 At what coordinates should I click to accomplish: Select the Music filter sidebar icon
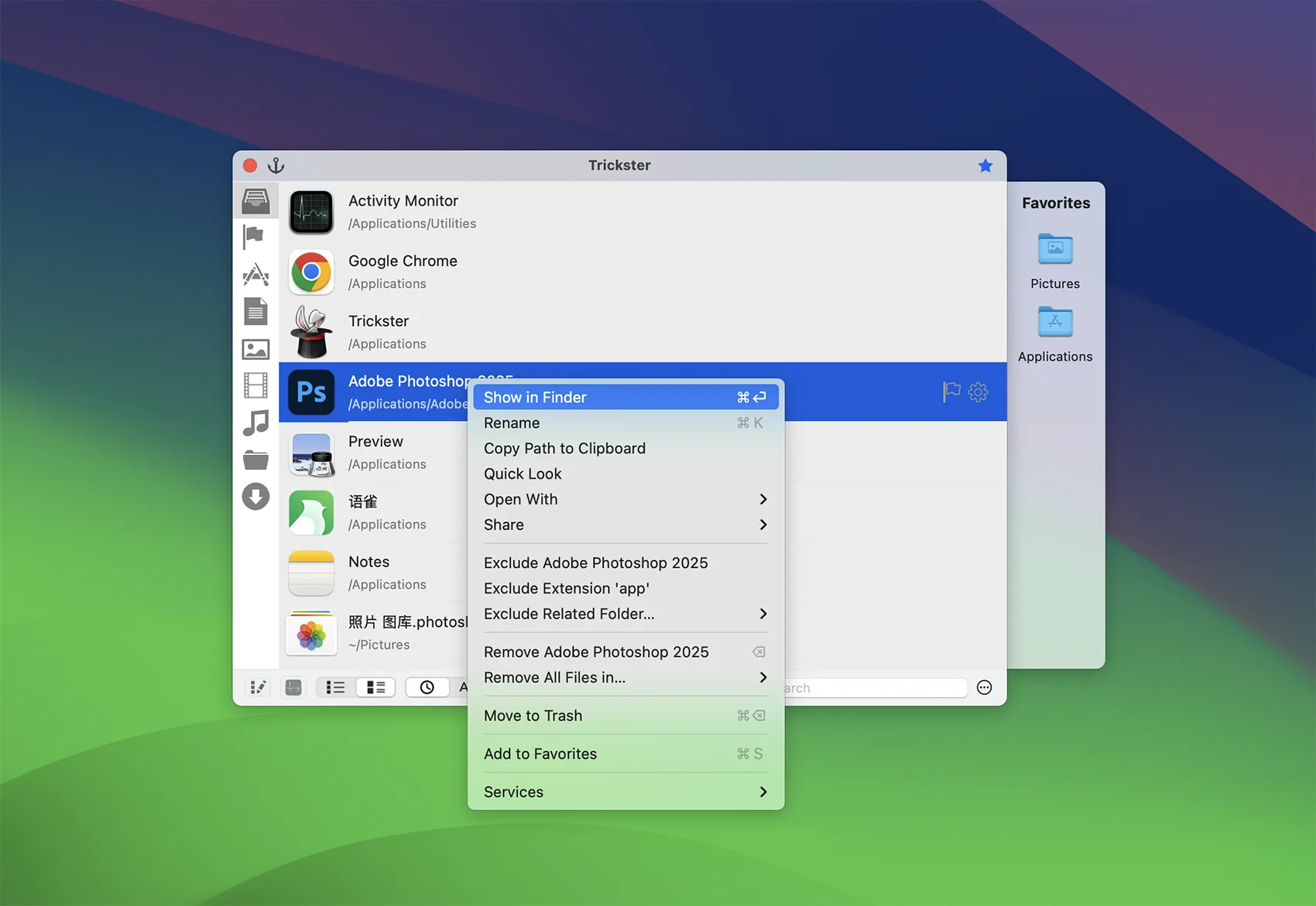(x=255, y=423)
